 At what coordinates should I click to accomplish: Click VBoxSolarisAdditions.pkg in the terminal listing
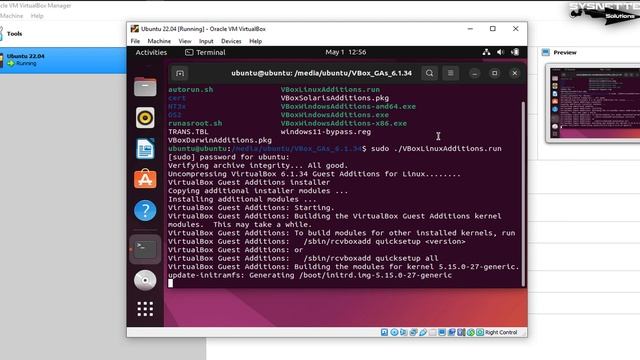point(335,98)
